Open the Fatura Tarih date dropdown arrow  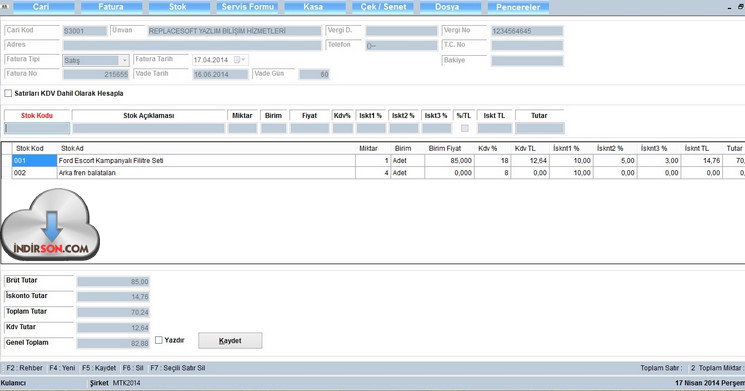(243, 60)
